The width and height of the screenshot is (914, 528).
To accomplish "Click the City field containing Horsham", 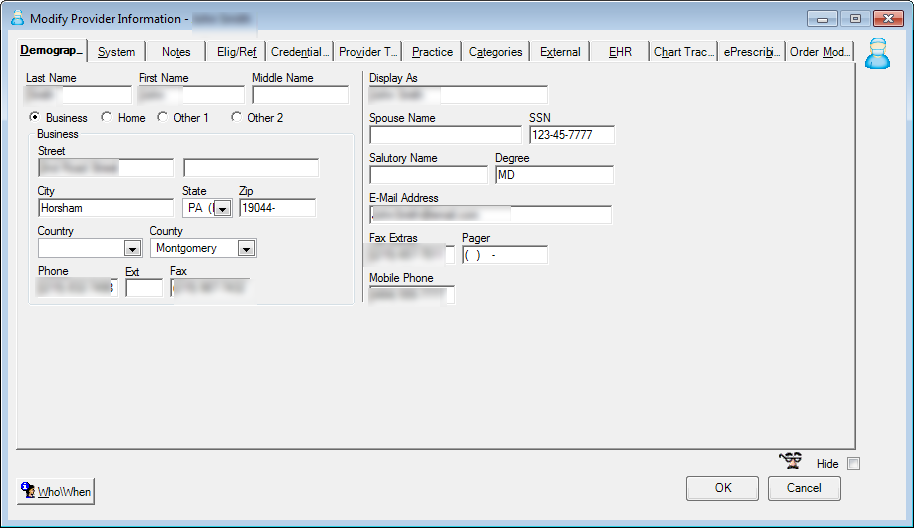I will 106,208.
